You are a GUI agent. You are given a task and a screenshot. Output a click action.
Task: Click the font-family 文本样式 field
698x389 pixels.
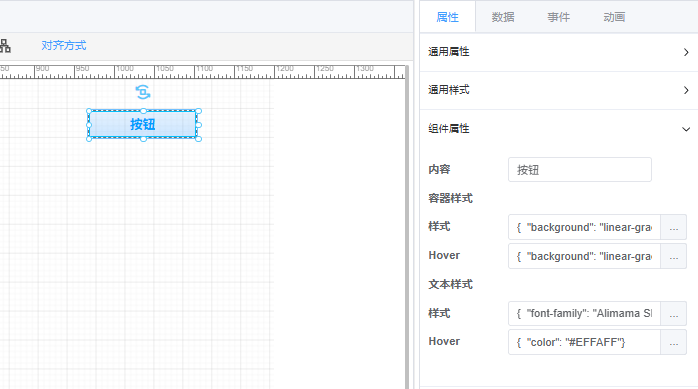584,314
